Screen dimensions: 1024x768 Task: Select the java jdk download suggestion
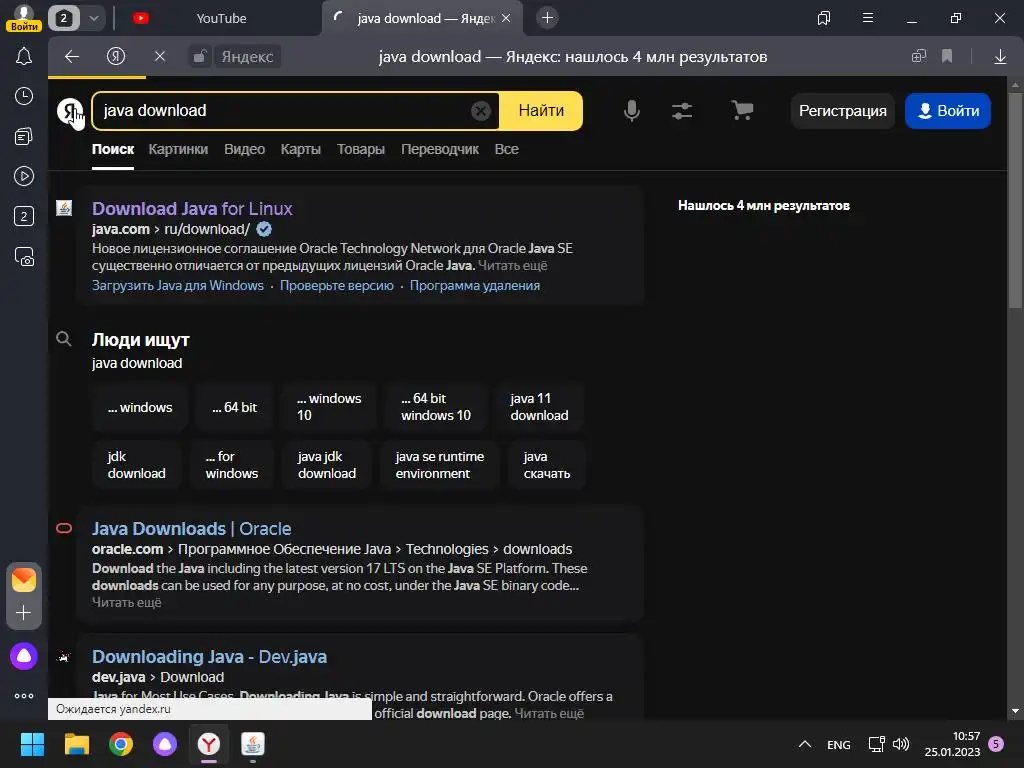[327, 465]
